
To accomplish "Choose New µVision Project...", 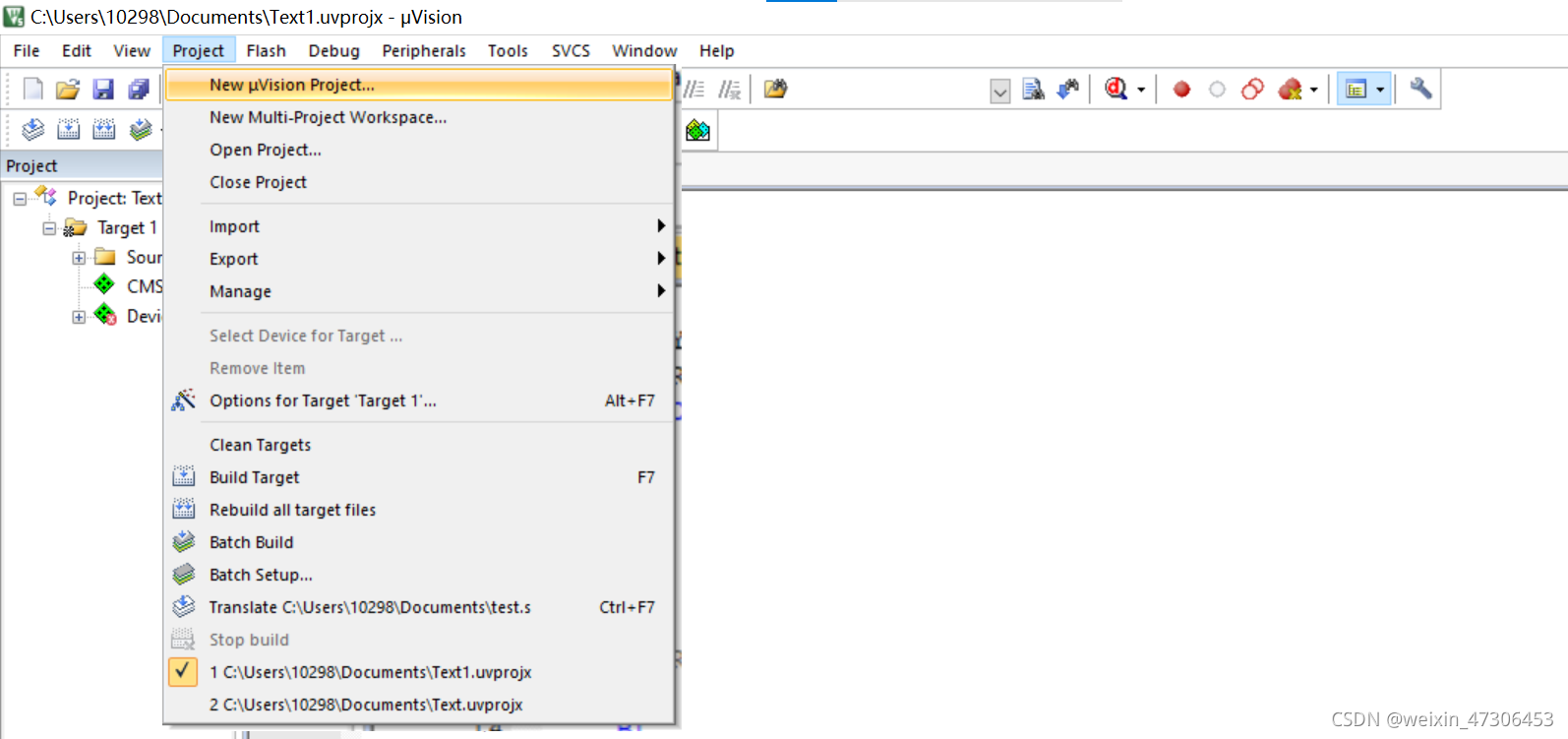I will (x=419, y=85).
